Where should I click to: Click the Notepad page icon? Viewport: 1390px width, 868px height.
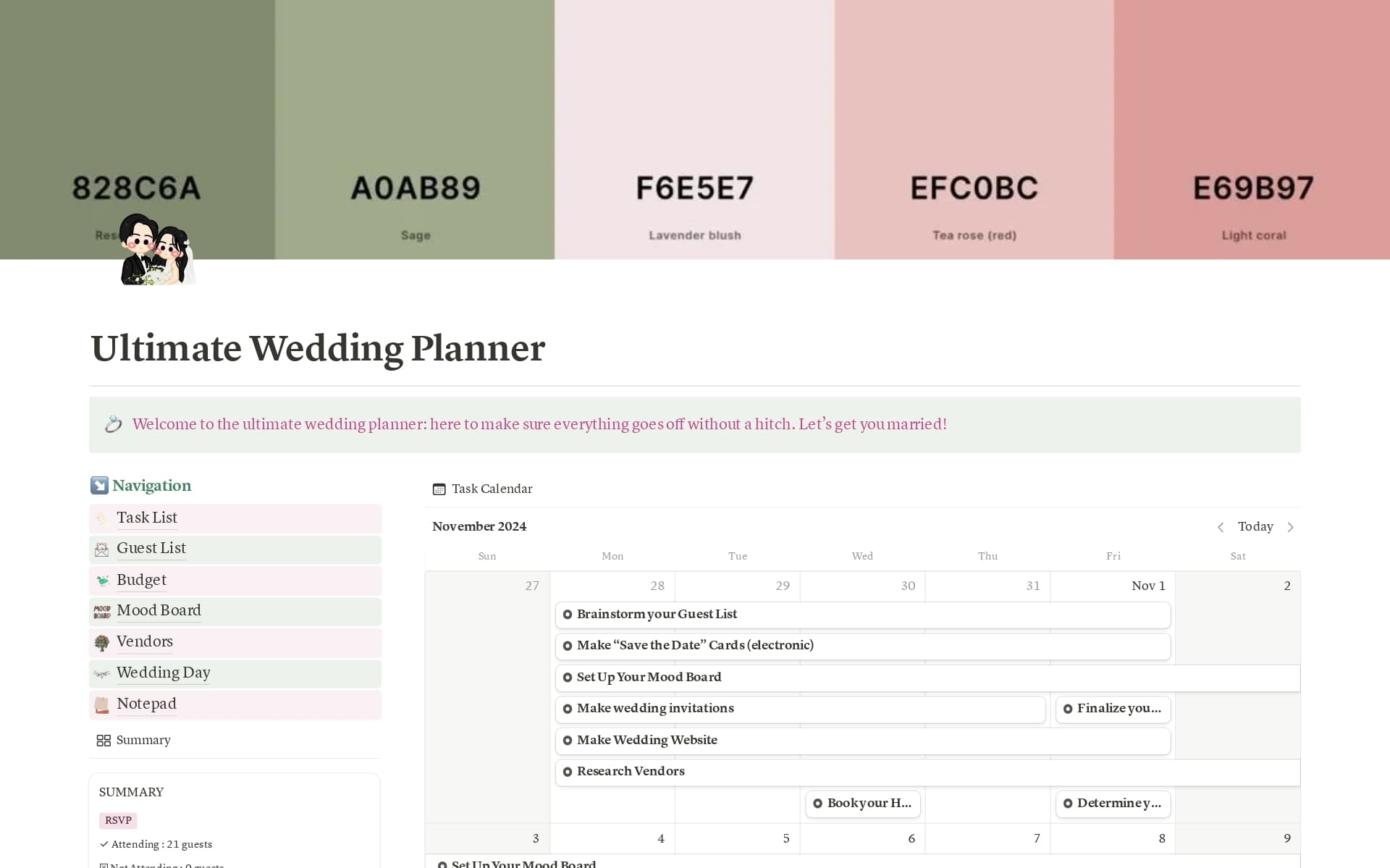101,704
